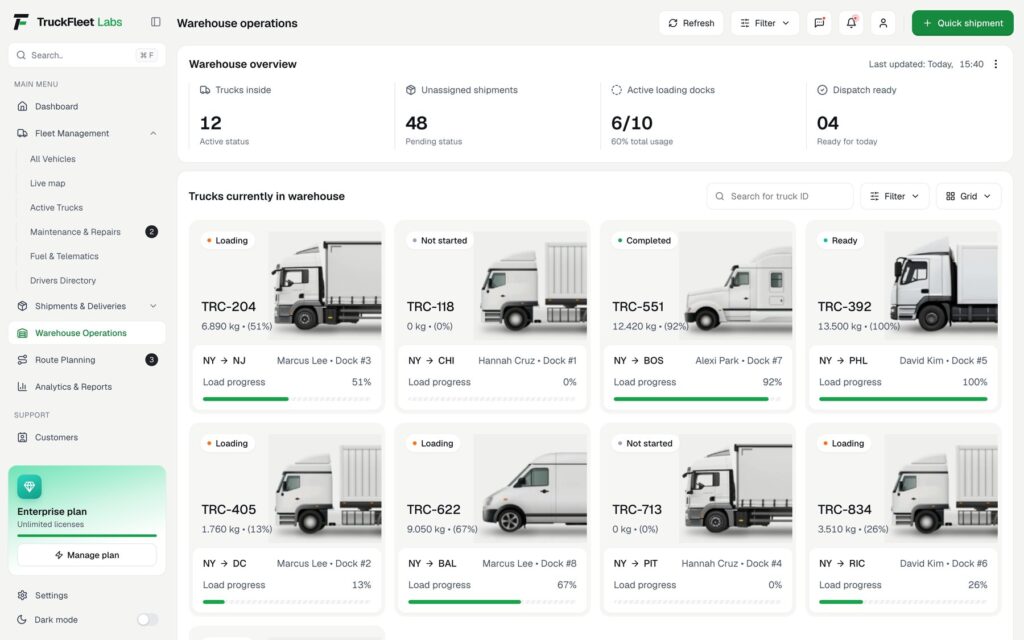Click the TRC-405 truck ID text

[x=229, y=509]
